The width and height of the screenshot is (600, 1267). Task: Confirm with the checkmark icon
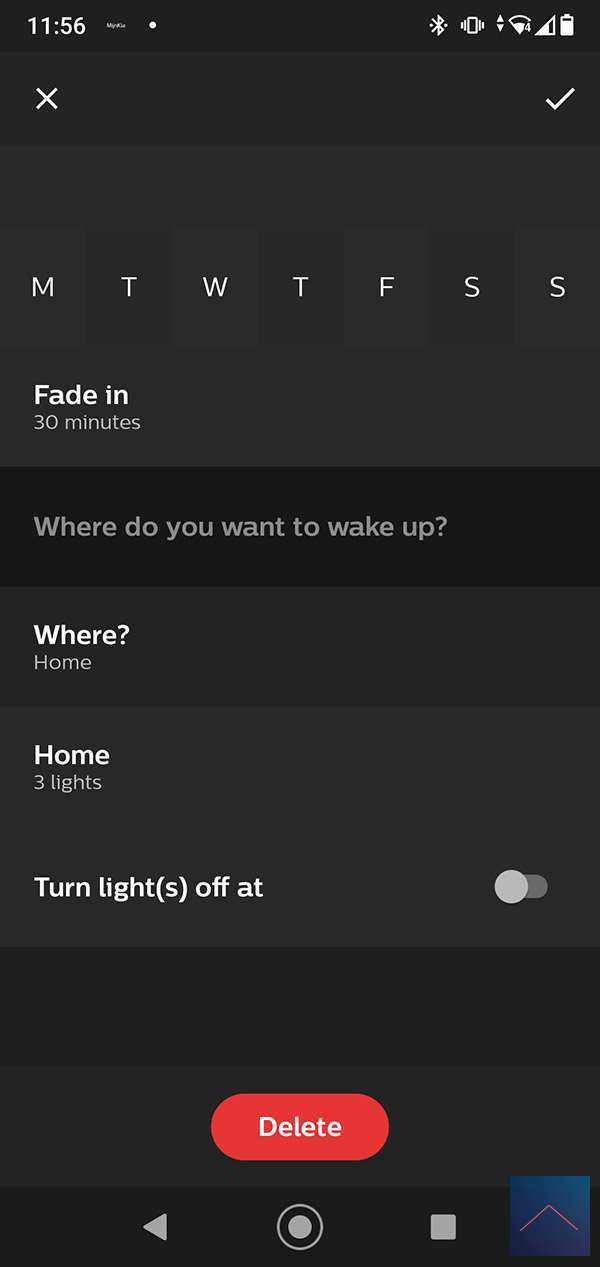pyautogui.click(x=559, y=98)
